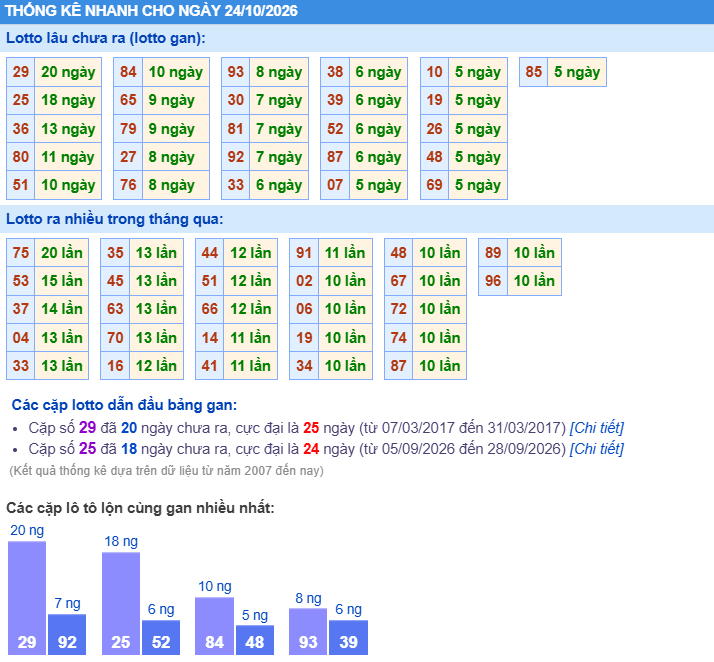Select the tall bar labeled 29 in the chart
This screenshot has width=714, height=662.
tap(27, 598)
